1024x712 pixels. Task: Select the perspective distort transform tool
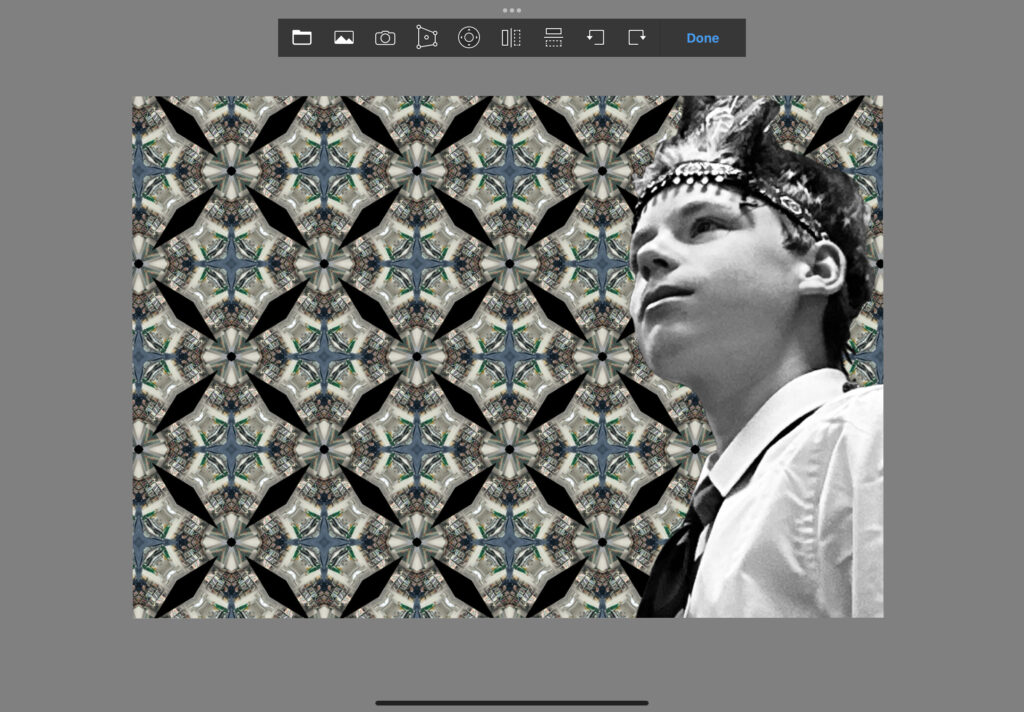427,38
